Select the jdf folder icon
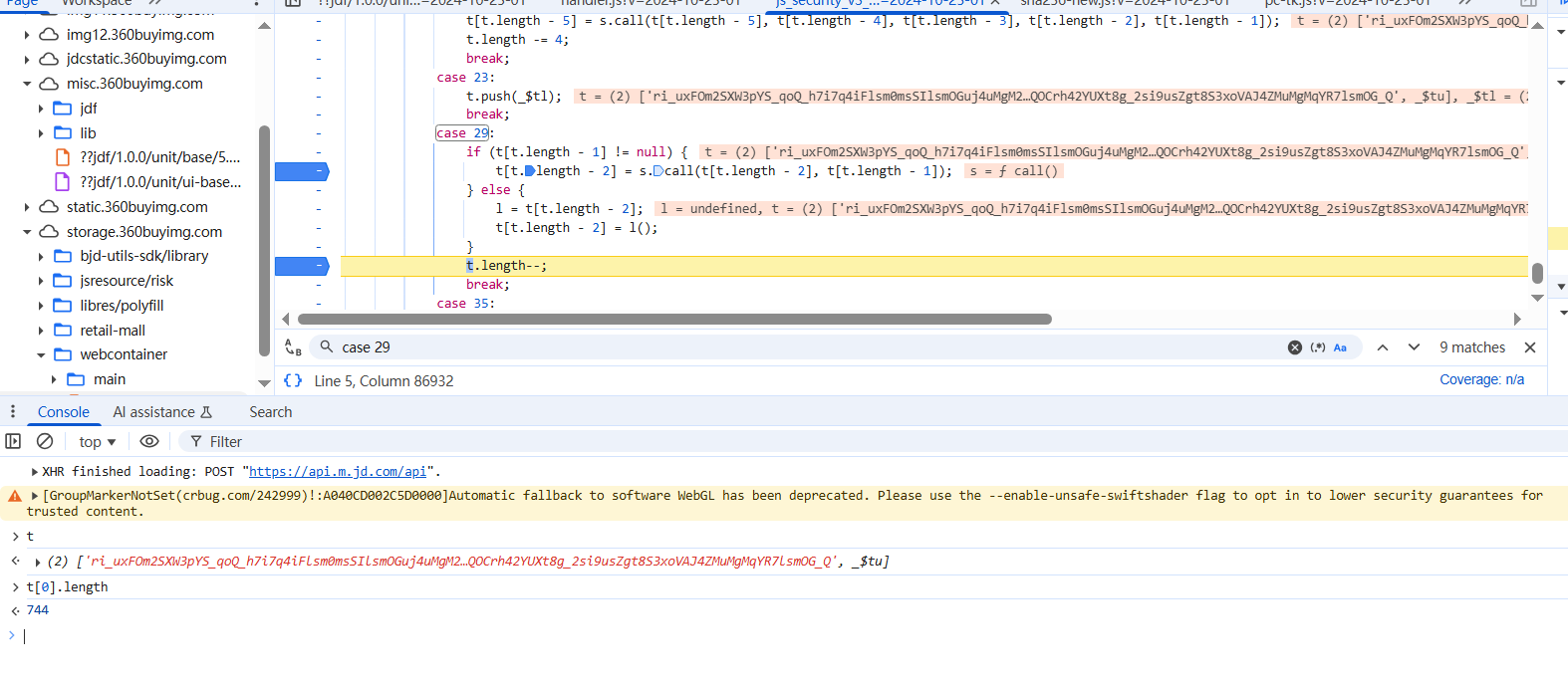This screenshot has width=1568, height=686. tap(63, 109)
